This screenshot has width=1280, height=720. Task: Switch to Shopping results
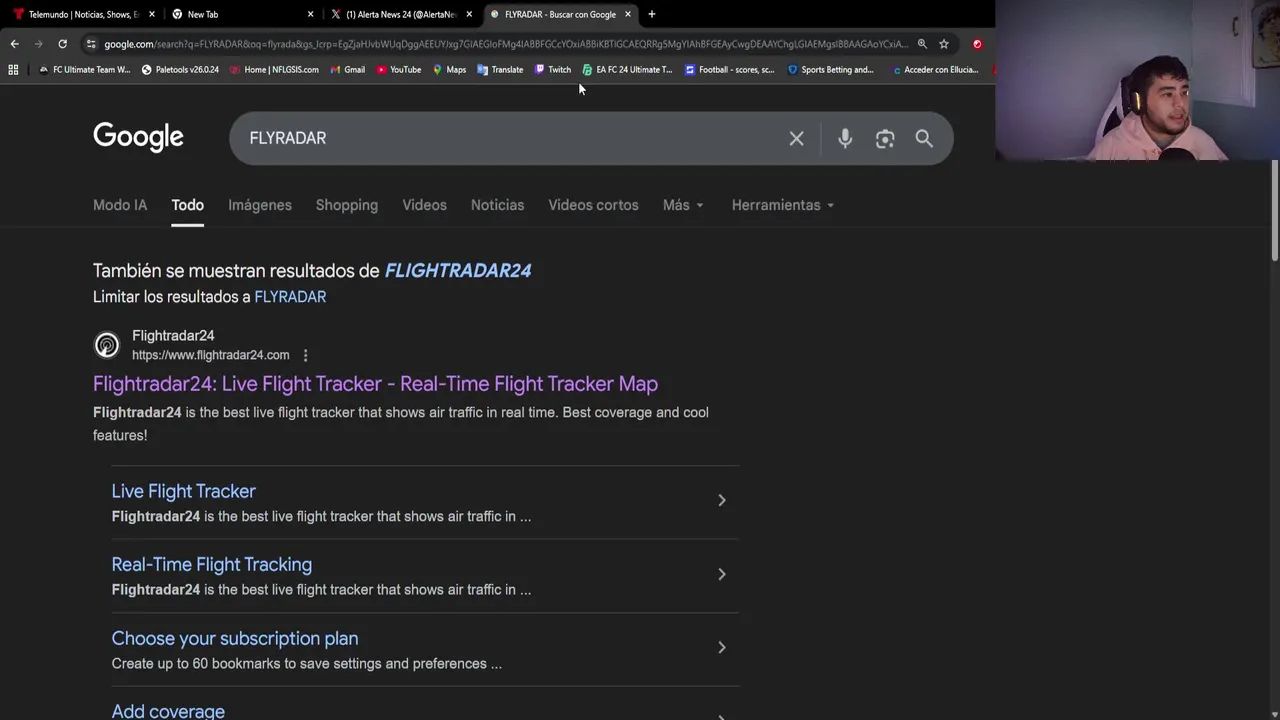tap(347, 205)
